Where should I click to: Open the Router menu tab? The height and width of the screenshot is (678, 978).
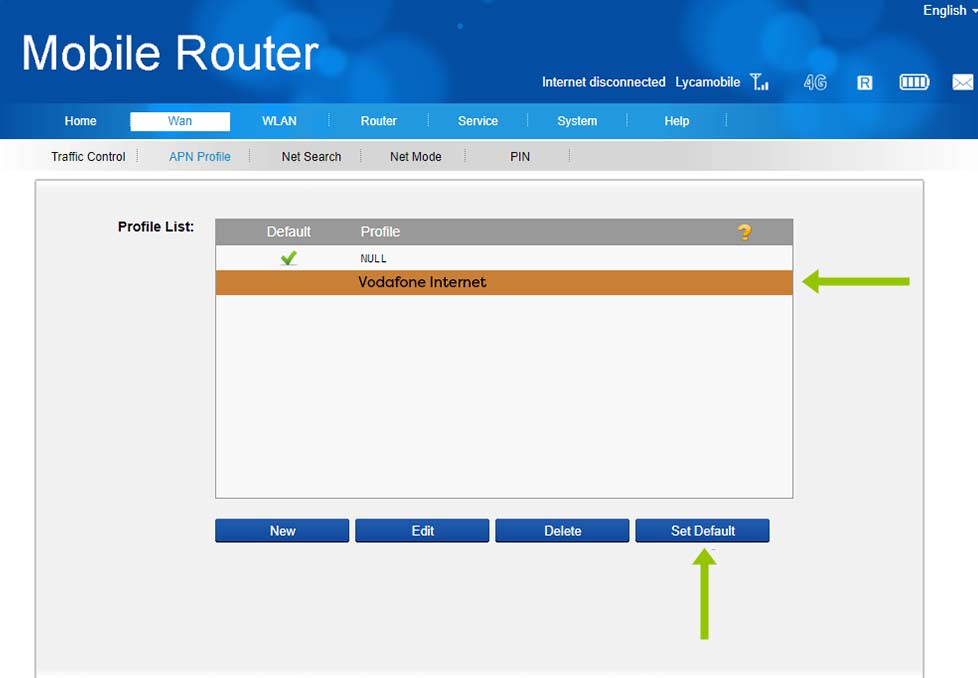pyautogui.click(x=379, y=121)
